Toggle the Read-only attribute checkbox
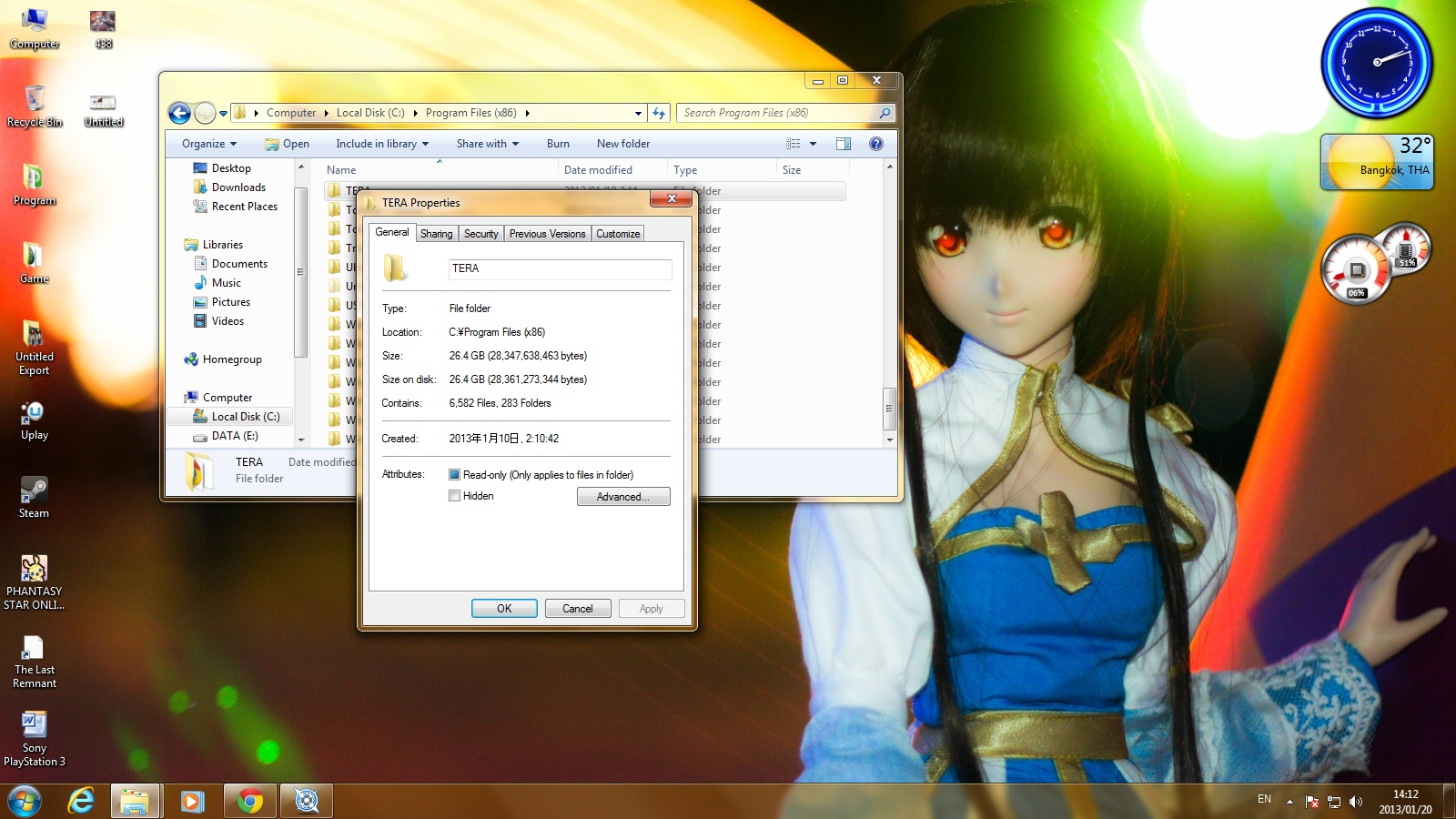Screen dimensions: 1456x819 click(x=454, y=475)
